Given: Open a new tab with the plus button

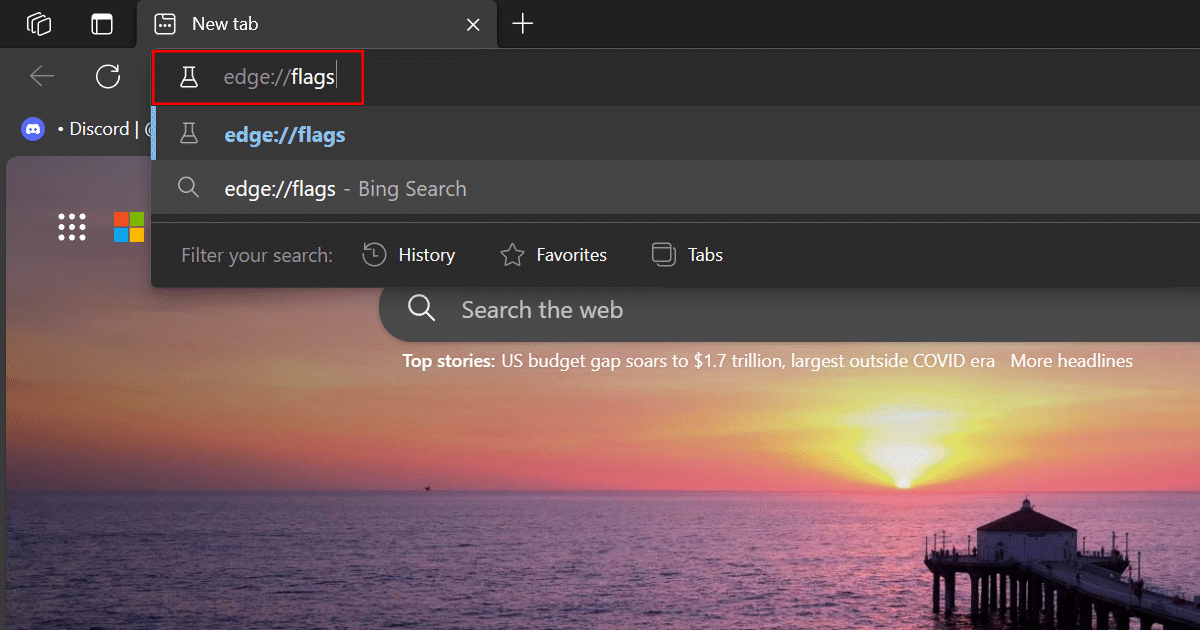Looking at the screenshot, I should click(x=522, y=23).
